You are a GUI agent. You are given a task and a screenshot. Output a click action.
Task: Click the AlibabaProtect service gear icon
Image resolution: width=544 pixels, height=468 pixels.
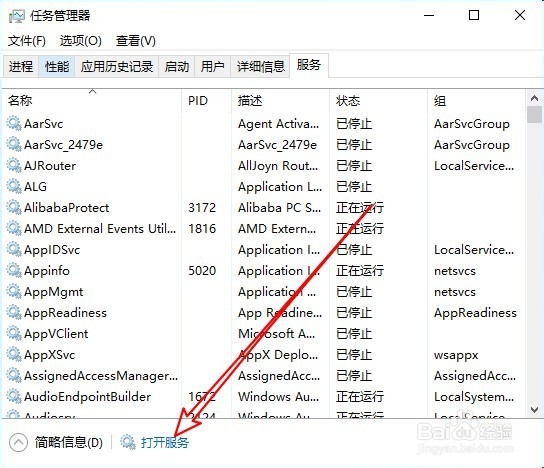[14, 207]
